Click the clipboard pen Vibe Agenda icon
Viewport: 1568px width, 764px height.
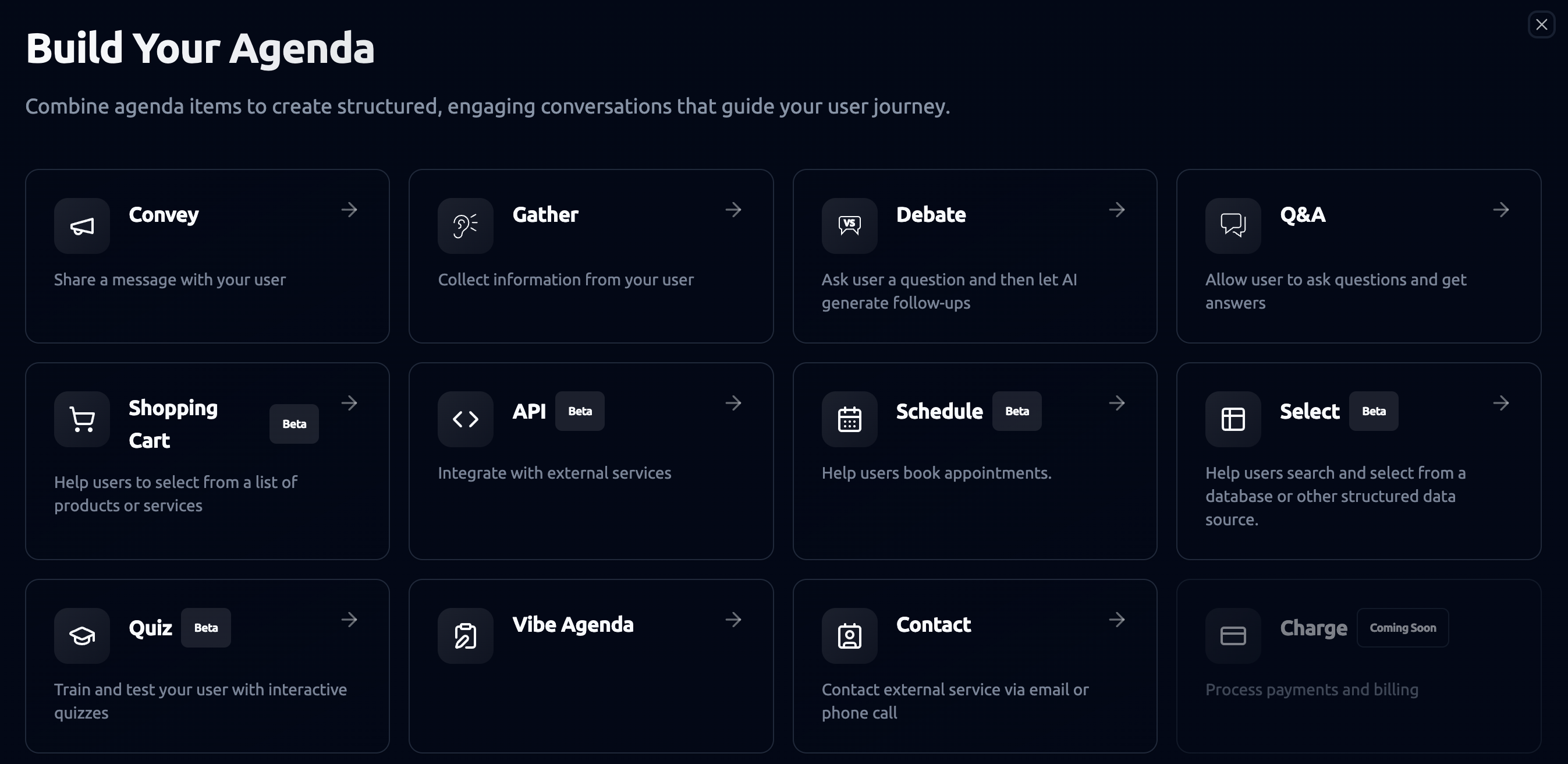point(465,636)
